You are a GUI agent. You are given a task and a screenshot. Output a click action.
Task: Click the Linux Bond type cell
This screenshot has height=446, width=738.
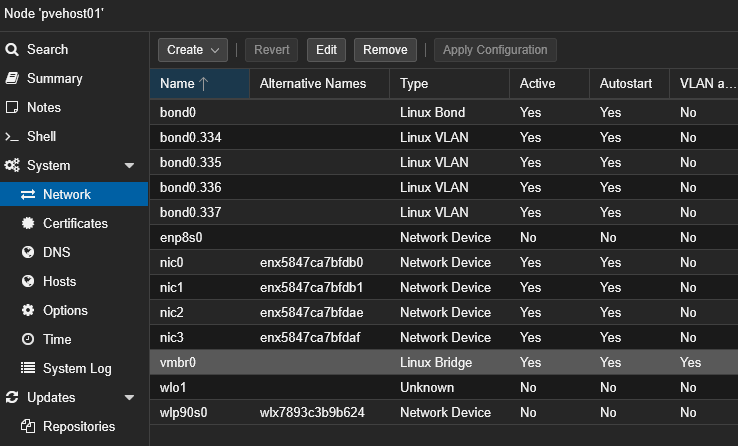click(x=433, y=112)
